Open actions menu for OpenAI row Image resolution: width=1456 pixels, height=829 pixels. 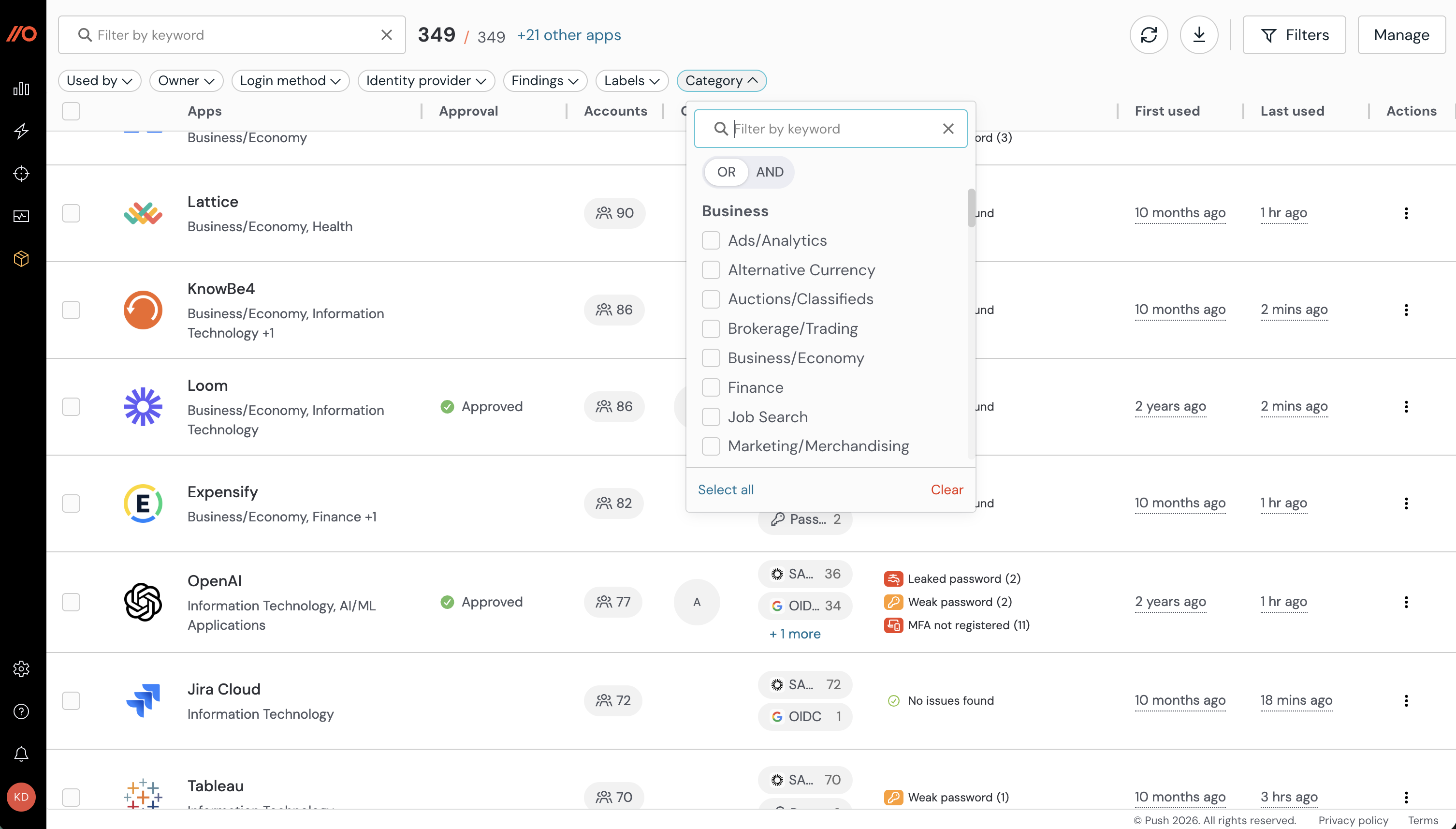click(1406, 602)
